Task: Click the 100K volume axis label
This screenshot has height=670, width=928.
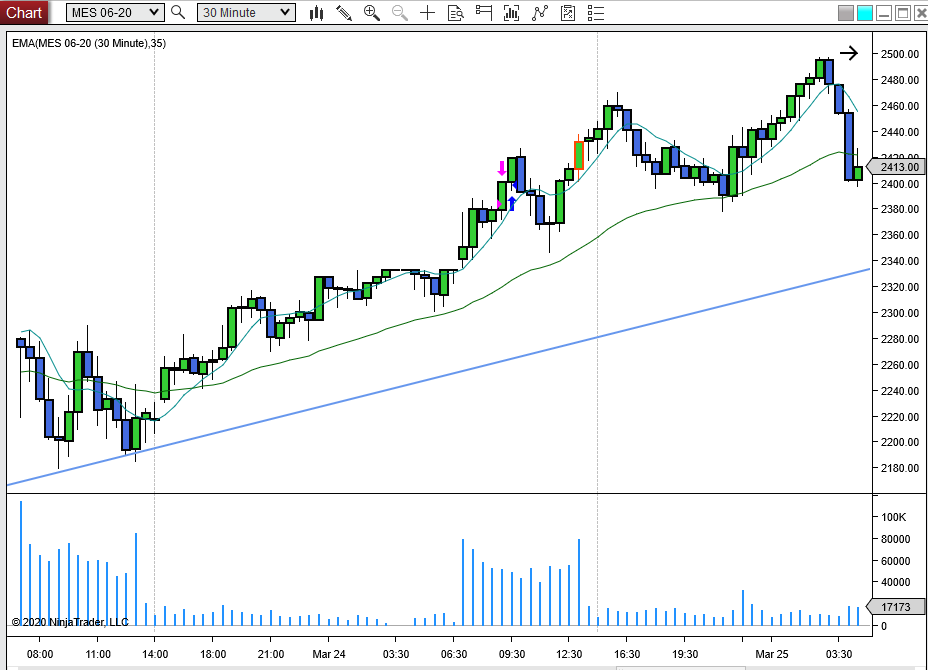Action: [x=894, y=517]
